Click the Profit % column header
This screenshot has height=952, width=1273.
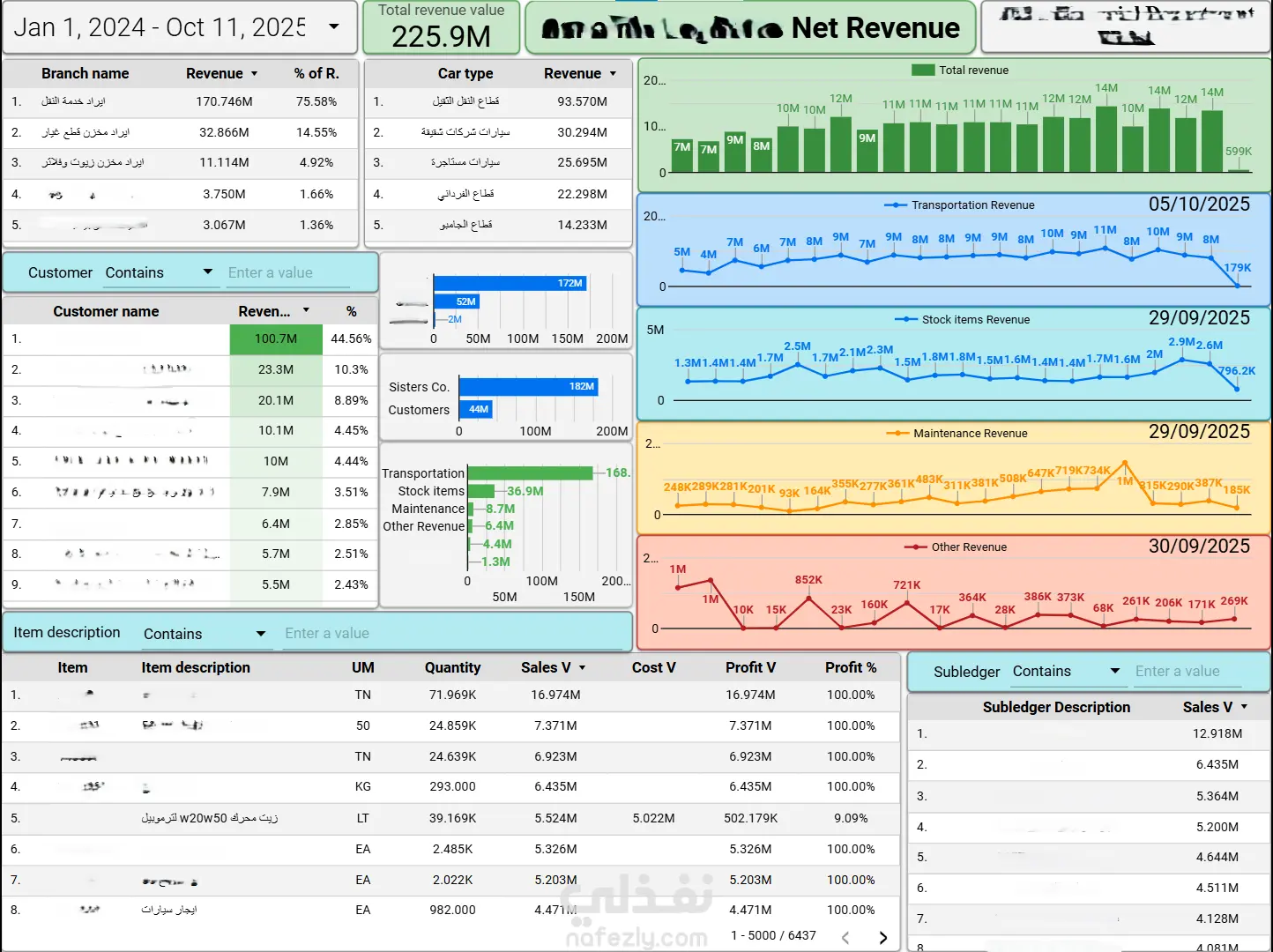(851, 667)
